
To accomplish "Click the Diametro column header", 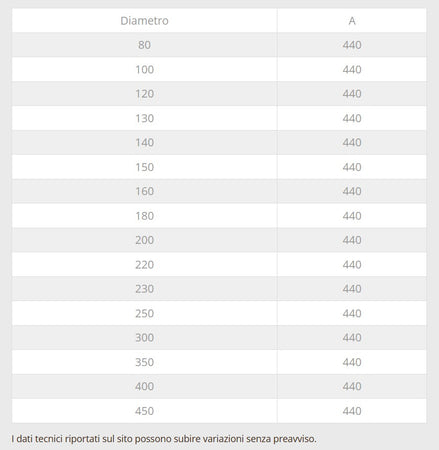I will (x=144, y=21).
